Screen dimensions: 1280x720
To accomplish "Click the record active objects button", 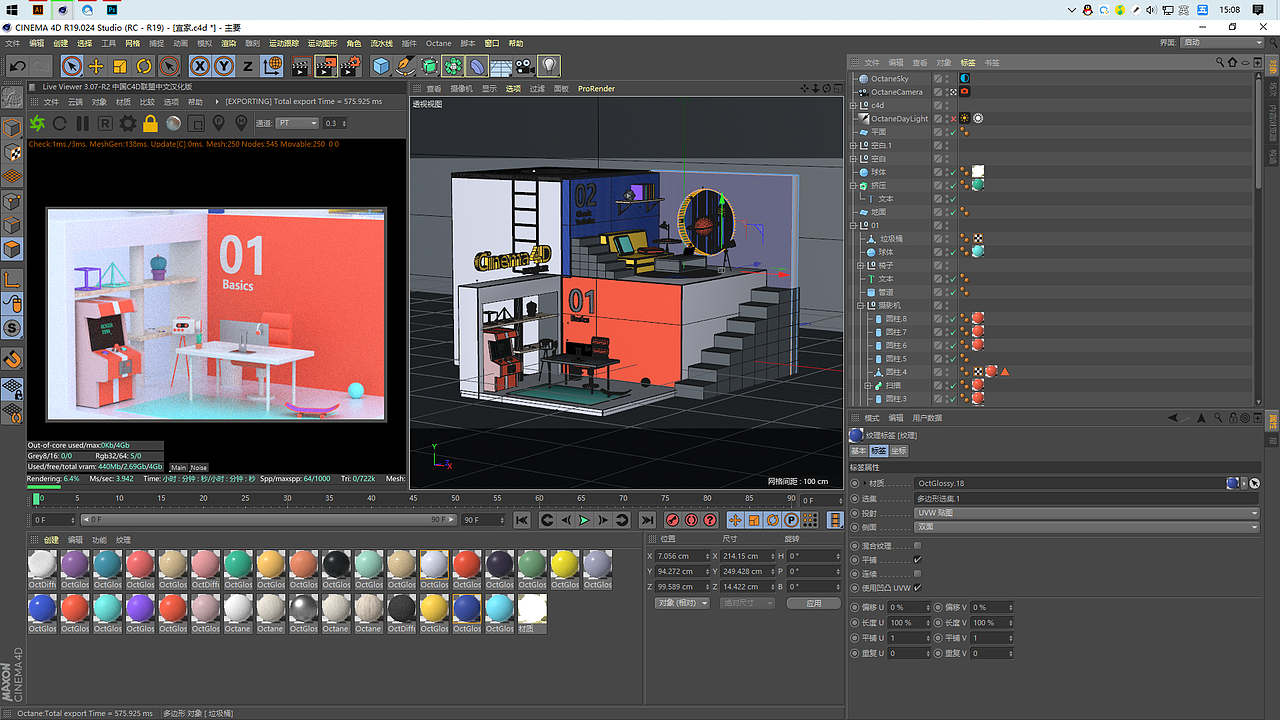I will tap(673, 520).
